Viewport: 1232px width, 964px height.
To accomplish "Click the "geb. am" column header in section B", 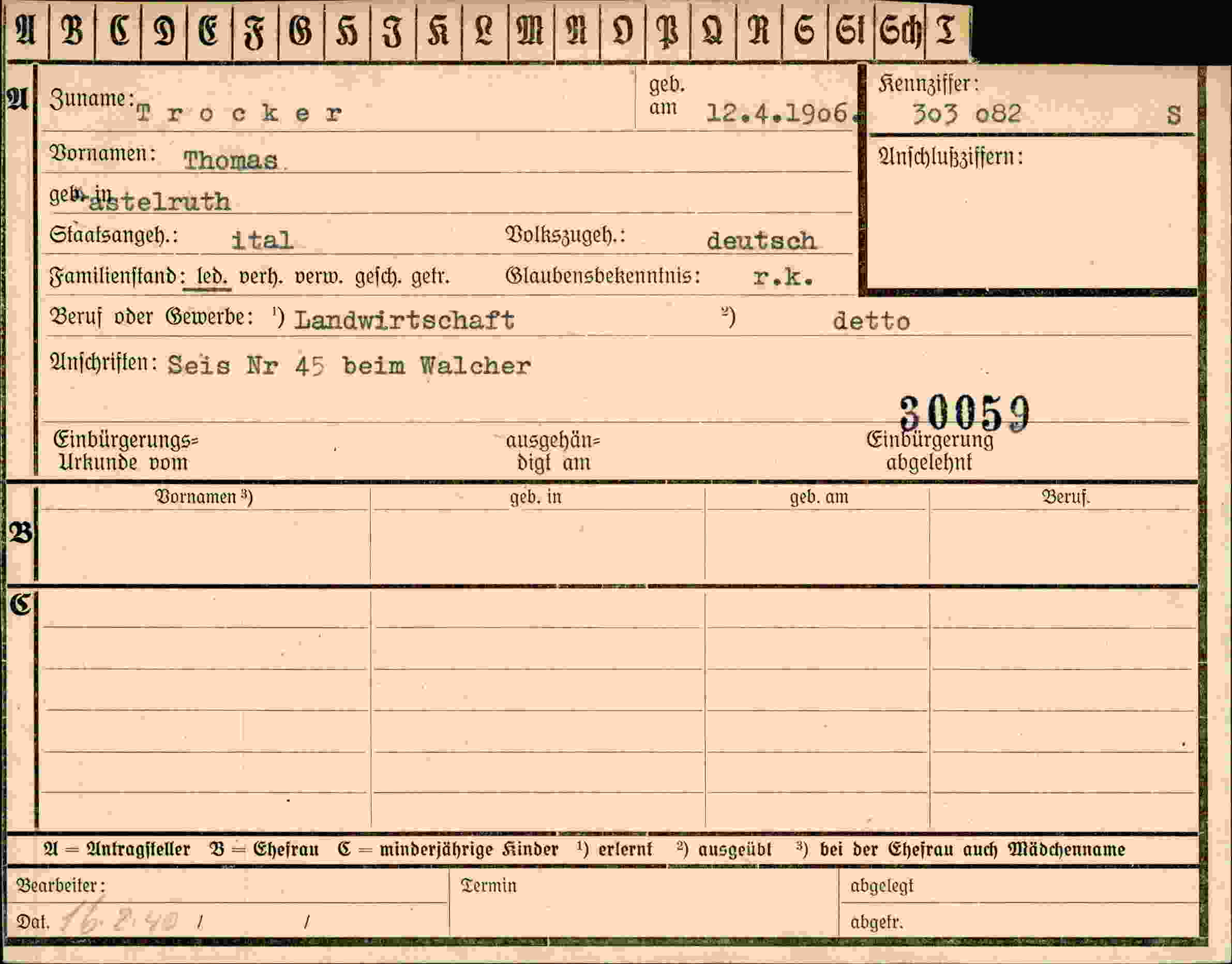I will click(819, 497).
